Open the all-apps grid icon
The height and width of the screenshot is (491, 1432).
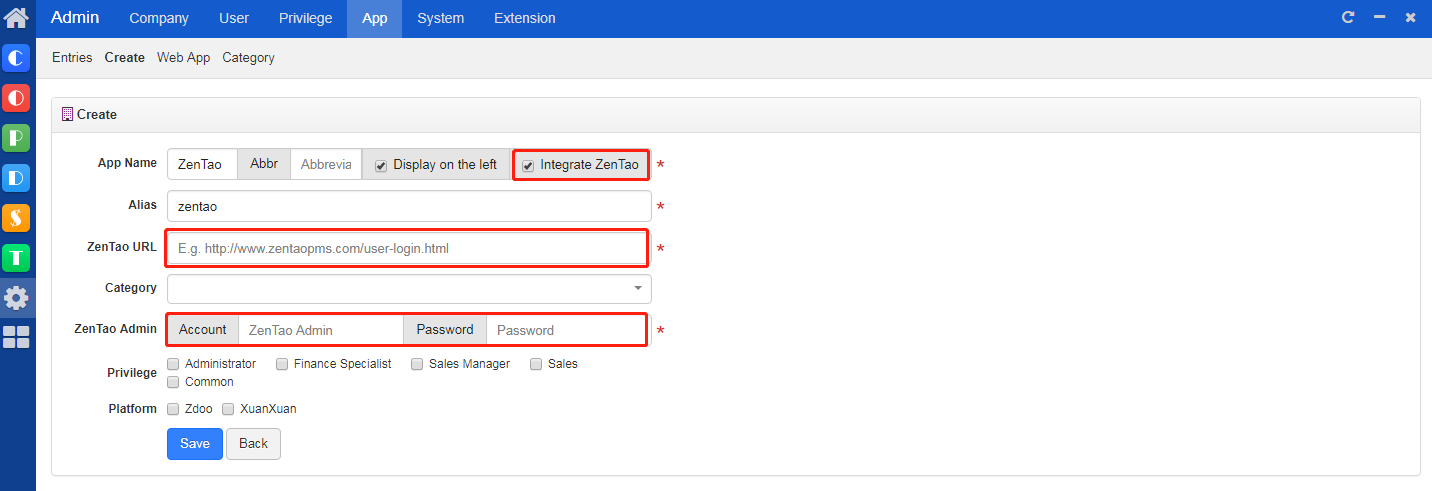16,337
